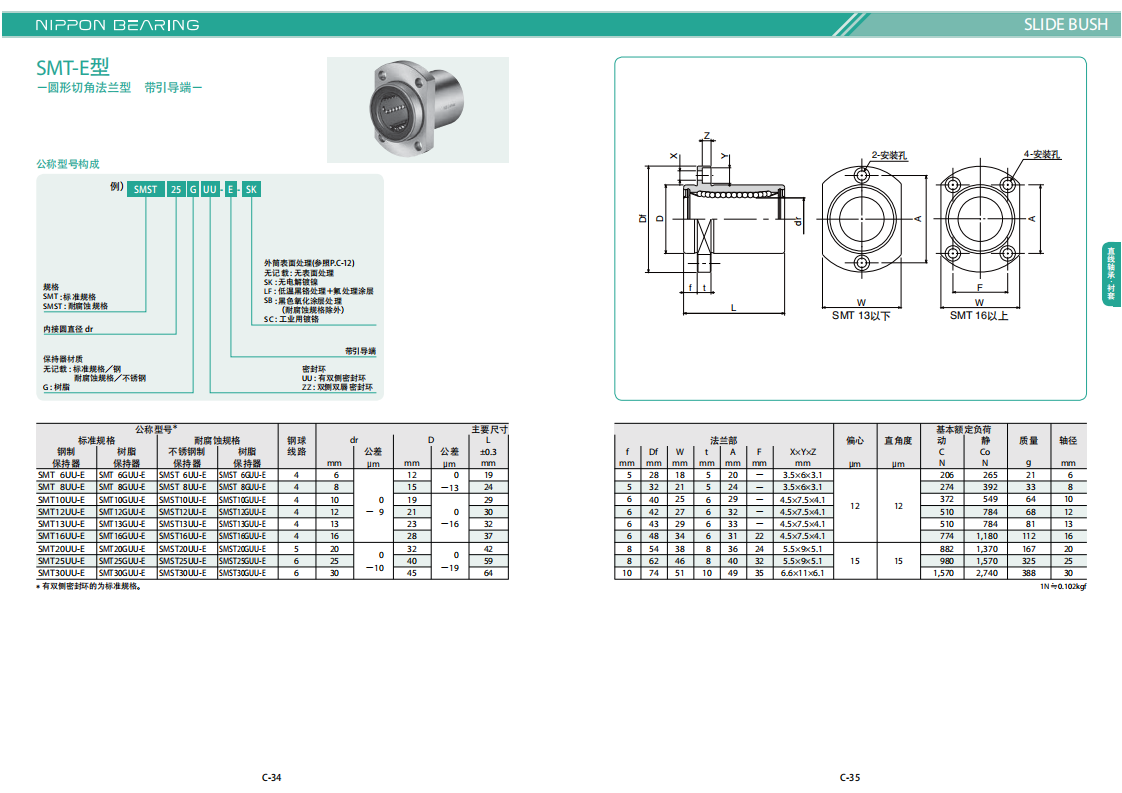Screen dimensions: 1122x793
Task: Click the 1,180 static load value
Action: pos(987,536)
